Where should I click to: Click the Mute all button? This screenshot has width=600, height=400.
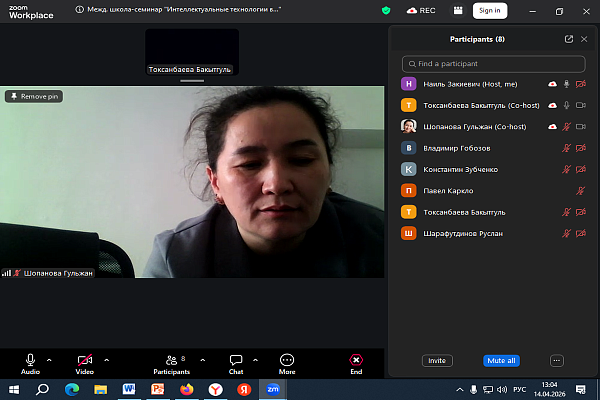(501, 360)
